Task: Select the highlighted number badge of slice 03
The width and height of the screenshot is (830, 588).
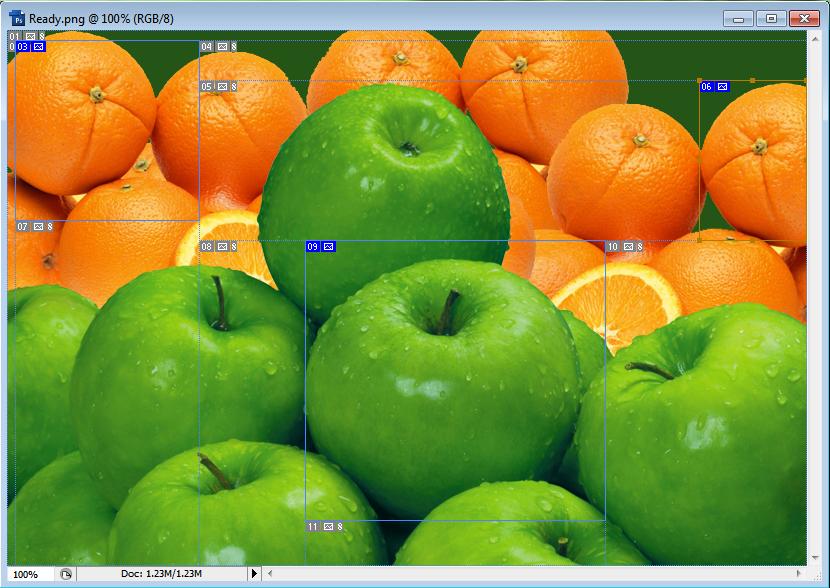Action: click(x=24, y=47)
